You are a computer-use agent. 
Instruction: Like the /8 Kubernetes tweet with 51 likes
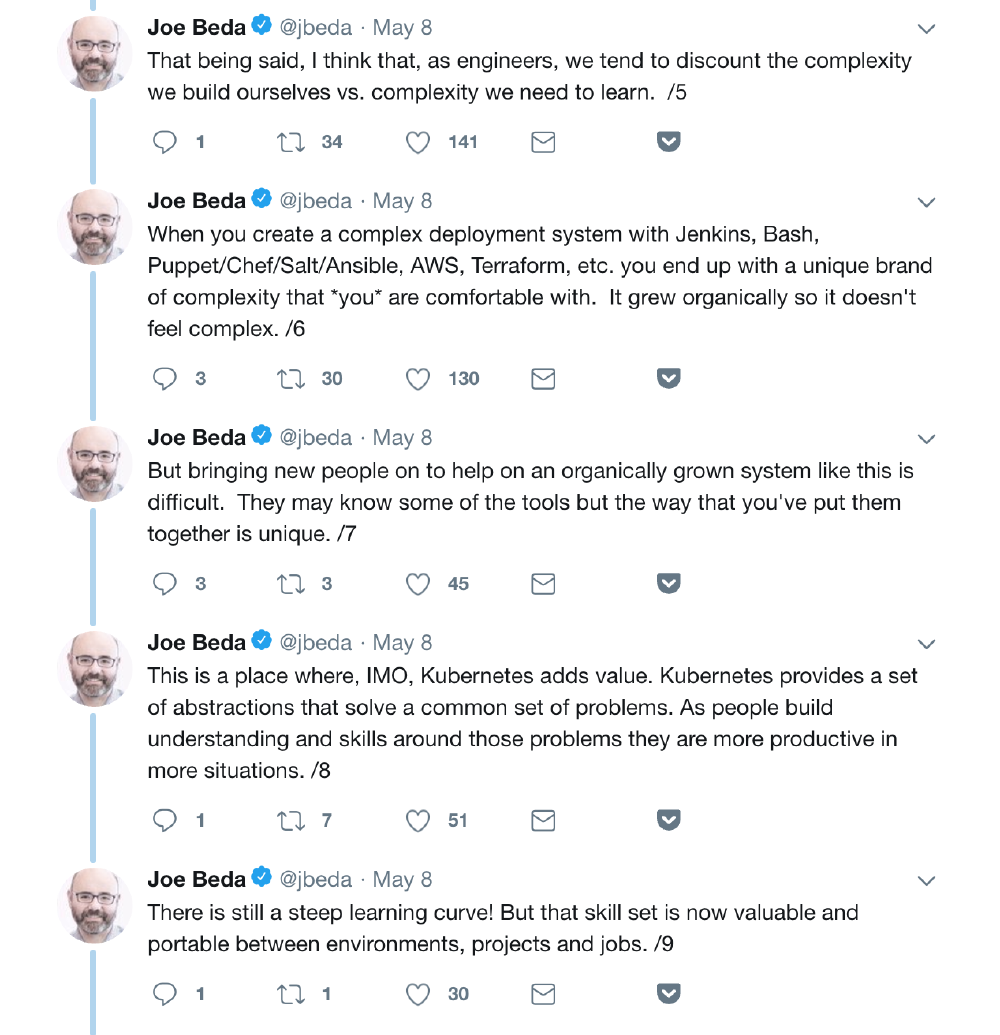point(418,821)
